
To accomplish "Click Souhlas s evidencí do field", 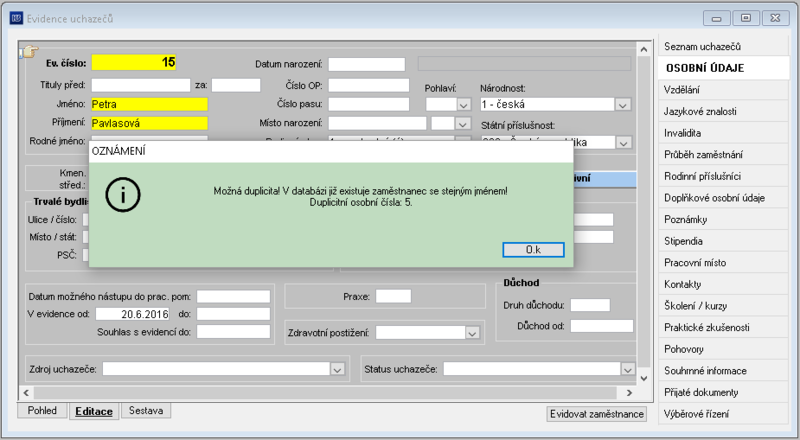I will pos(233,332).
